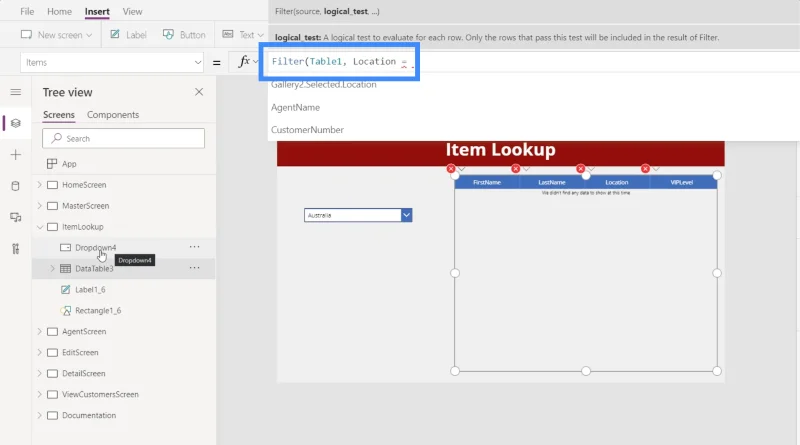Close the Tree view panel
The image size is (800, 445).
coord(199,92)
